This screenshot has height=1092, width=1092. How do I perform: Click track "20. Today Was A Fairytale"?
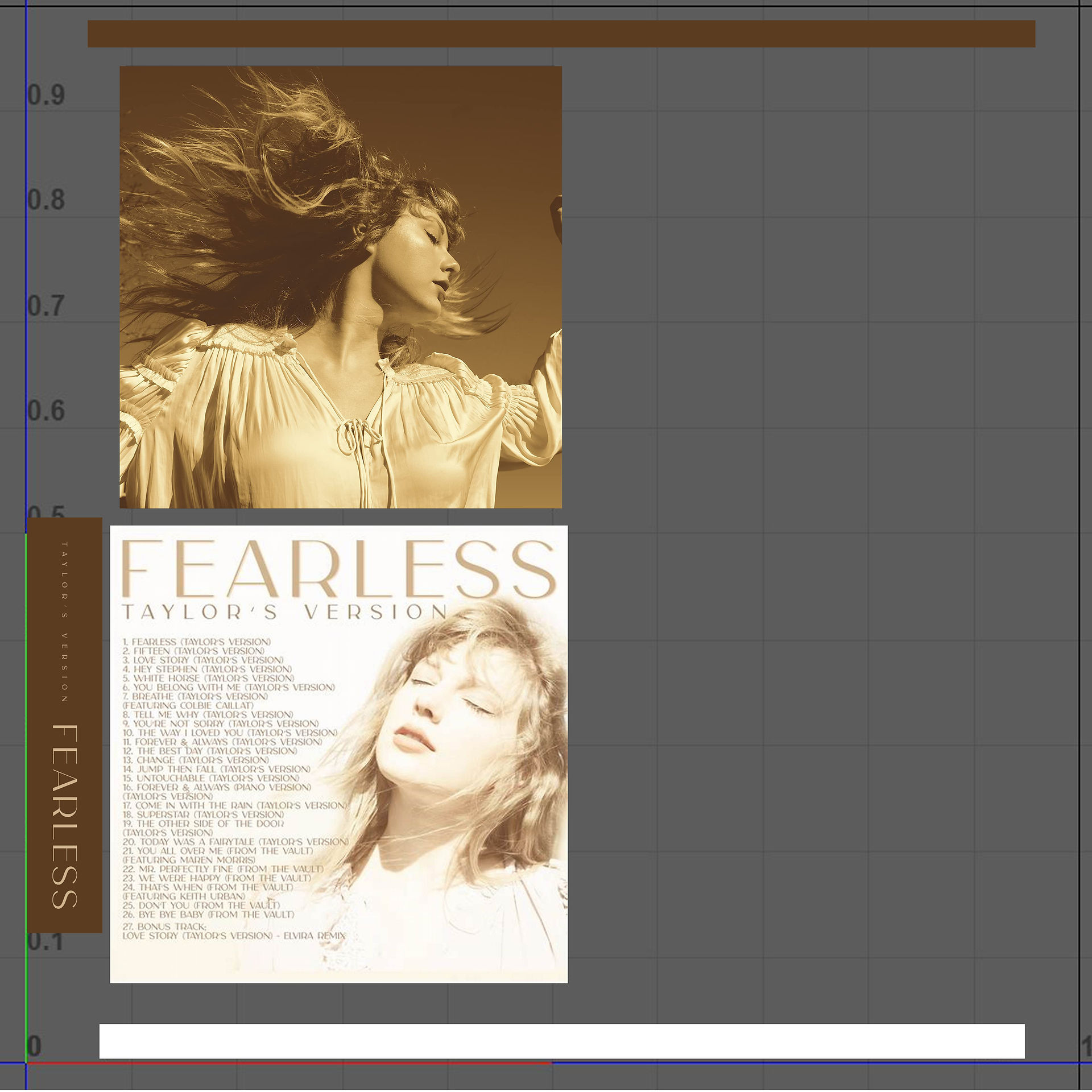click(x=235, y=842)
